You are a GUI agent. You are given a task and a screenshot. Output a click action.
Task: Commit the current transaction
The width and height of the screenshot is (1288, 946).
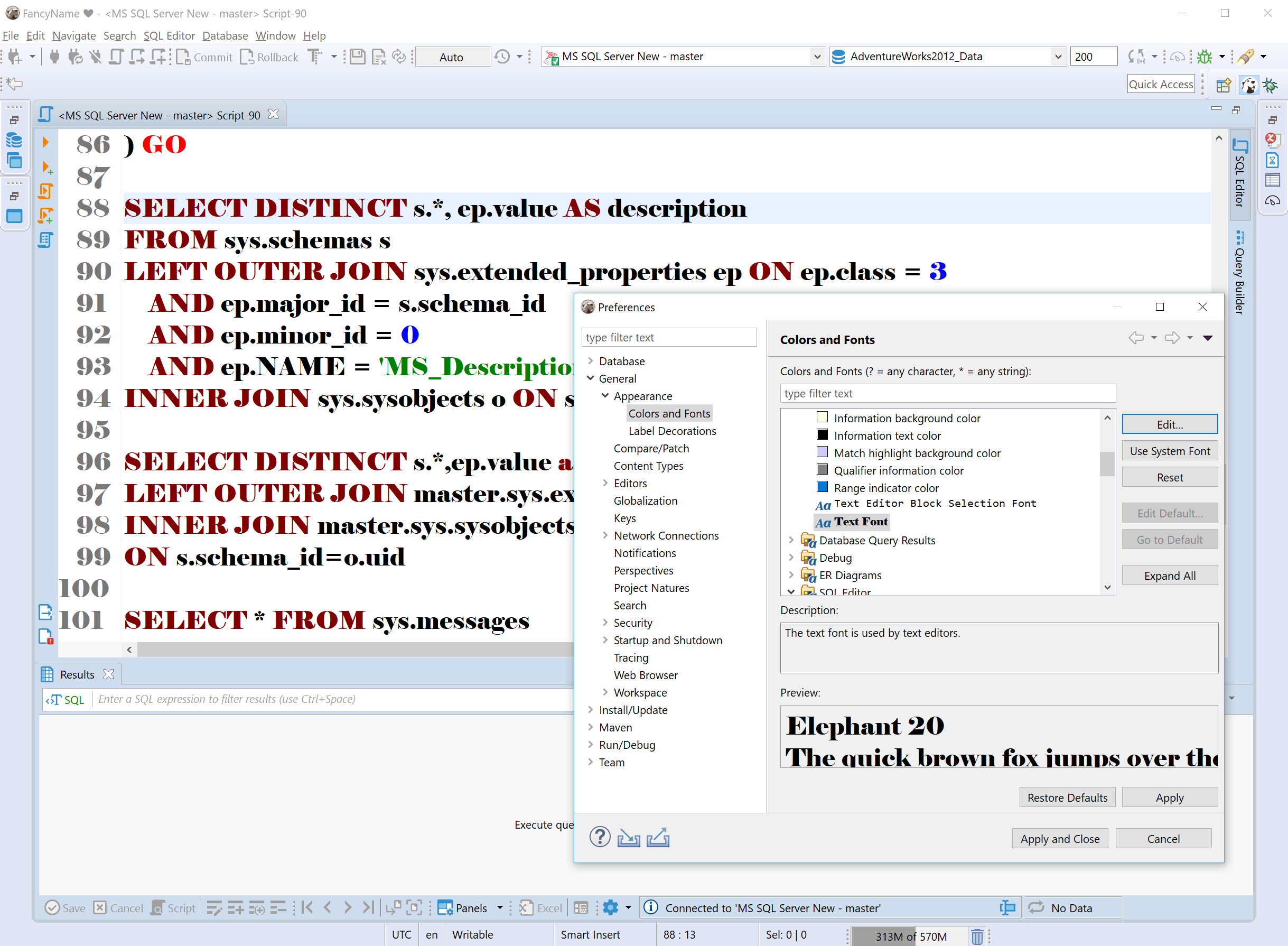click(x=204, y=57)
